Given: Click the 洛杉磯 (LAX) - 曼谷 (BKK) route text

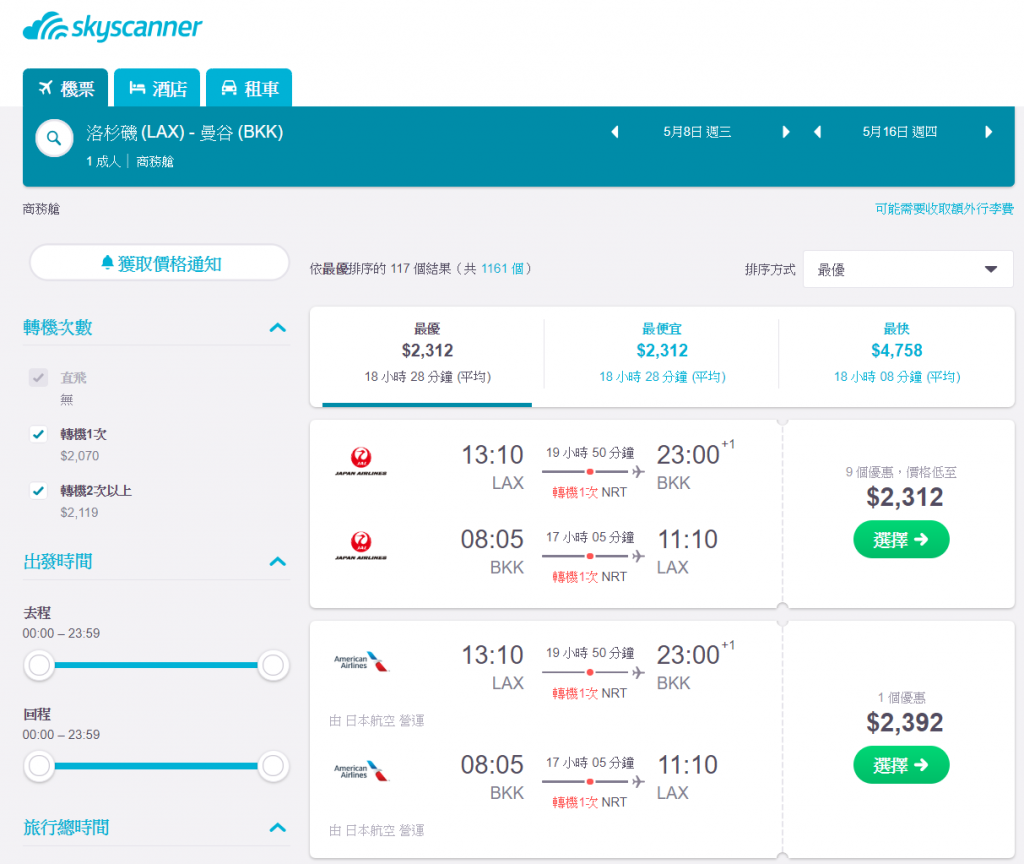Looking at the screenshot, I should pyautogui.click(x=185, y=132).
